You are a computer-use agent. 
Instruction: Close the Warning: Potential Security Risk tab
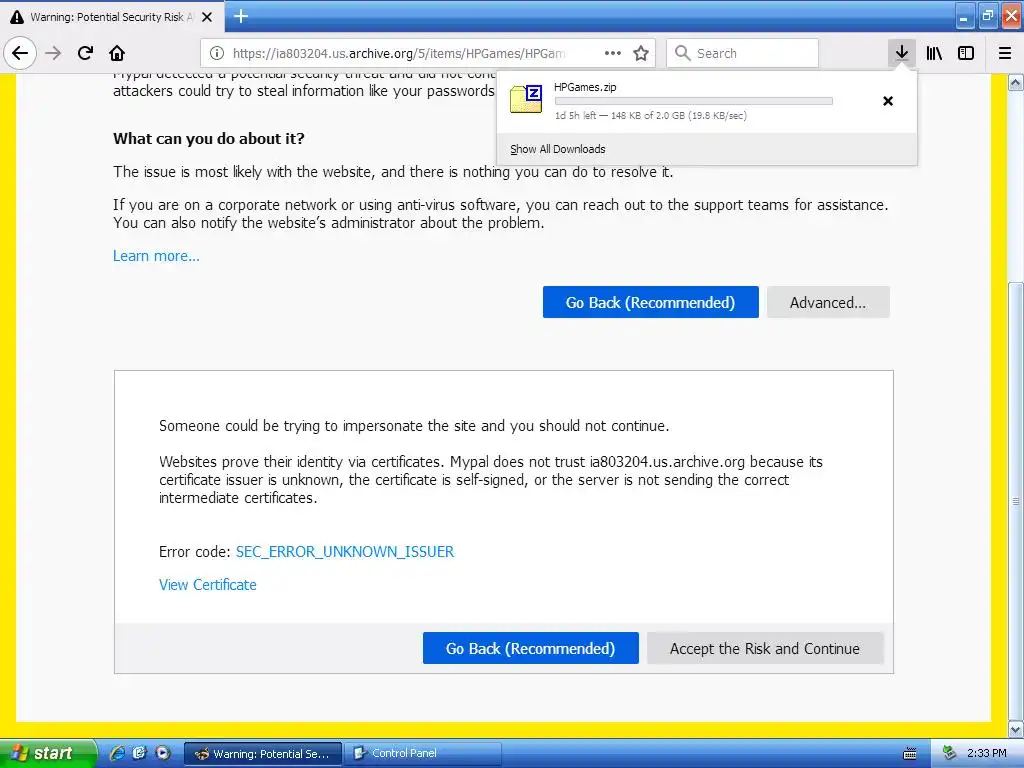pos(206,17)
